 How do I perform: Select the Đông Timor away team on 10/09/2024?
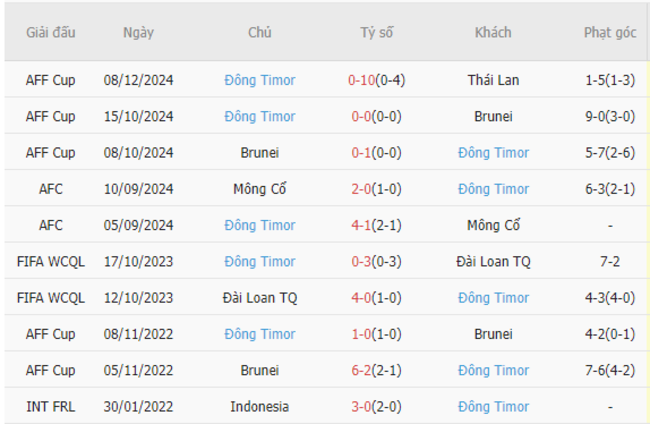pos(493,189)
